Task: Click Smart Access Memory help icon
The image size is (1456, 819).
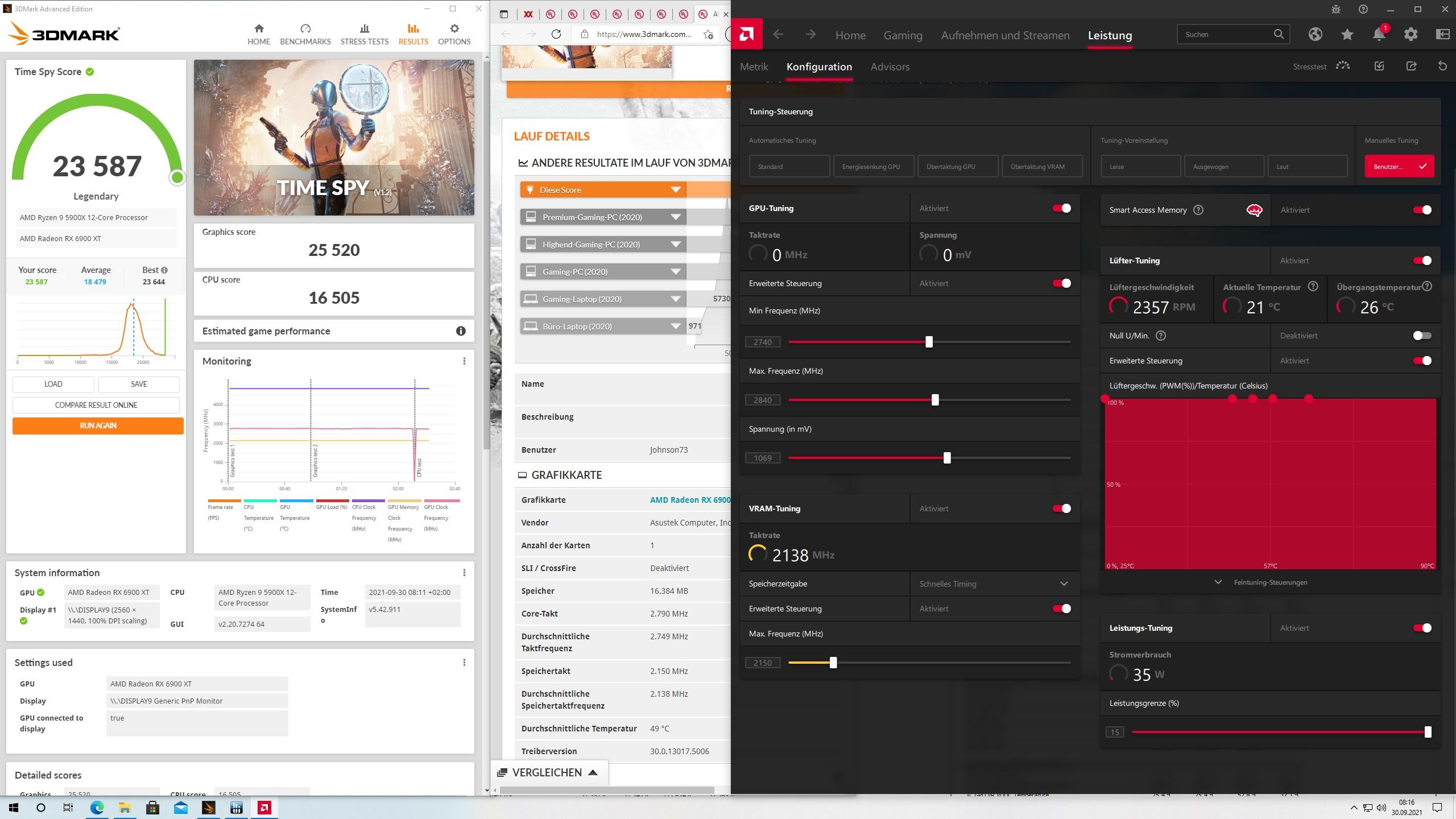Action: coord(1198,210)
